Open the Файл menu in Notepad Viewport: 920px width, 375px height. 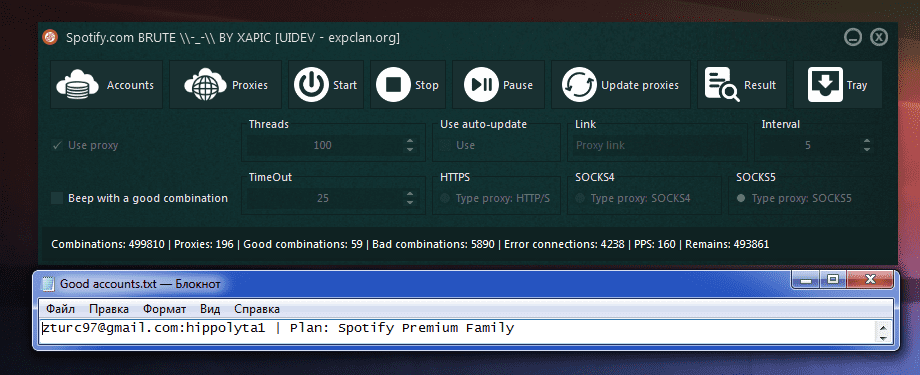pyautogui.click(x=60, y=309)
